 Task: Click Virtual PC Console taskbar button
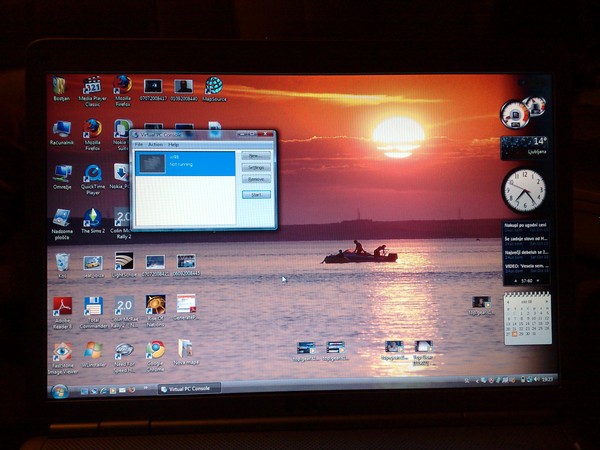click(x=189, y=388)
